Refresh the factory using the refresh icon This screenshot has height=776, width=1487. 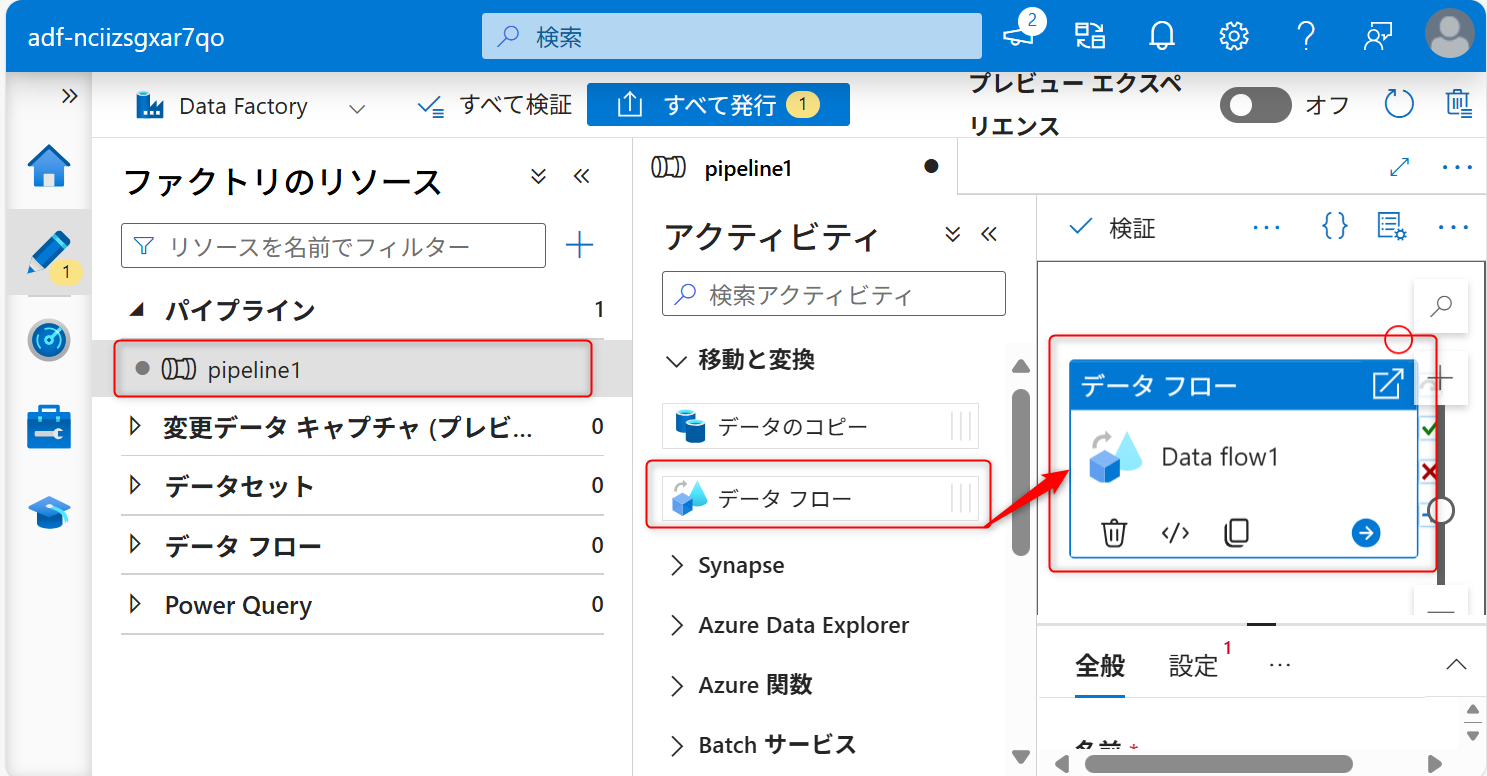pyautogui.click(x=1398, y=103)
